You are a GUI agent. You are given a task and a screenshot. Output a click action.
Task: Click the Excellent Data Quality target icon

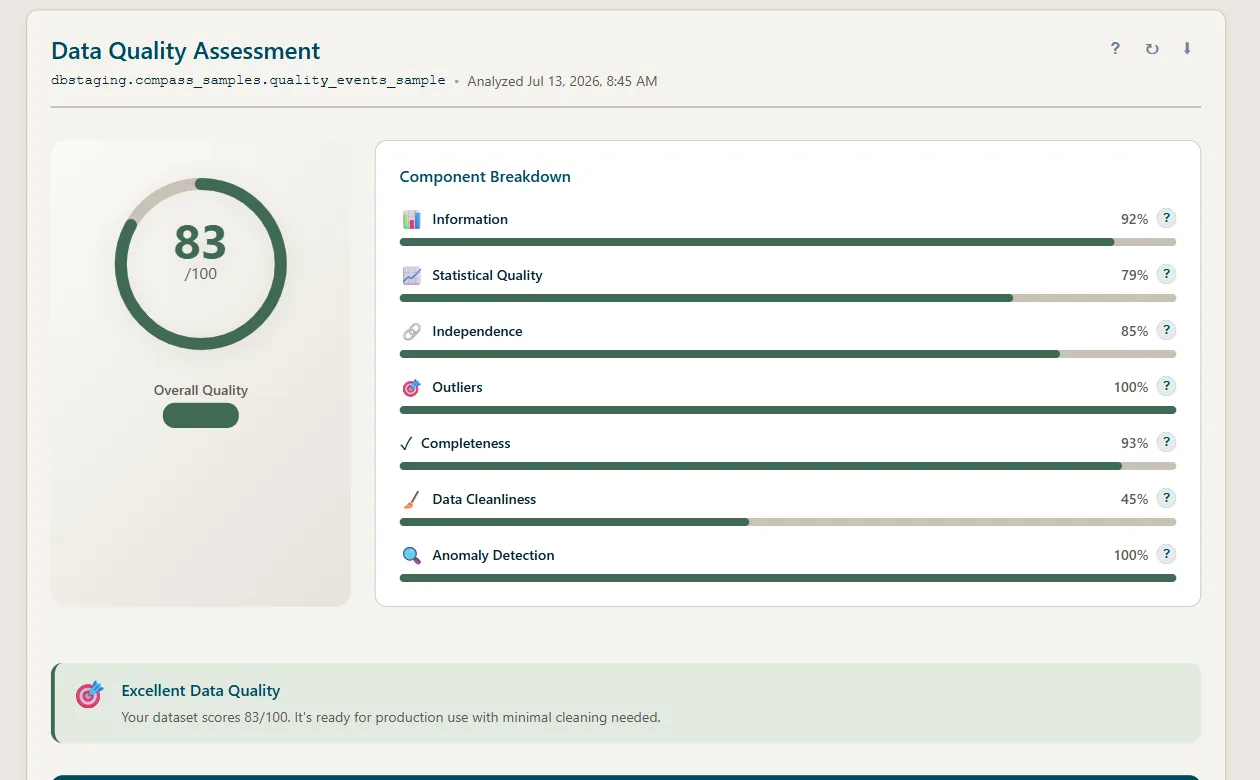coord(89,694)
